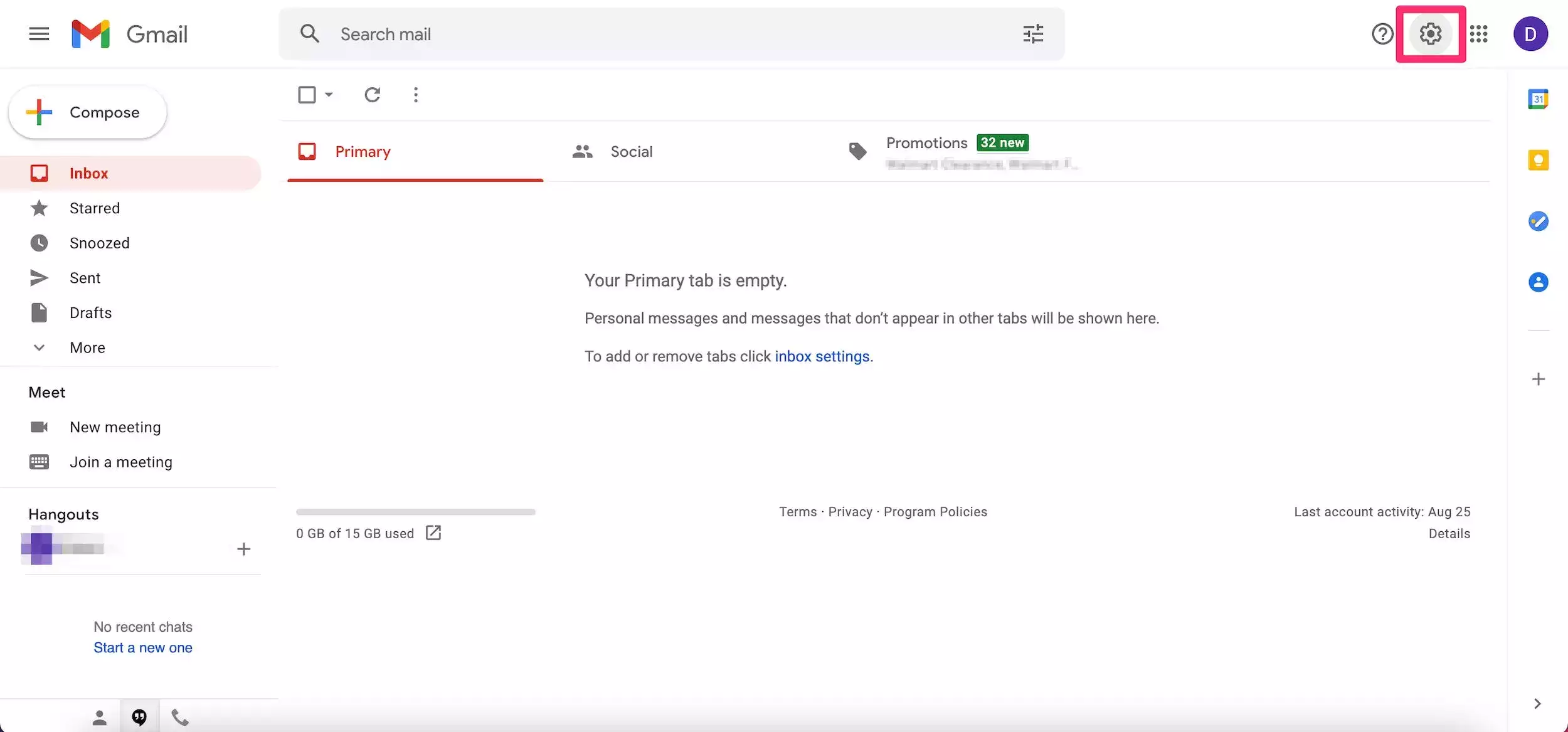Open the Google apps grid
This screenshot has height=732, width=1568.
(x=1479, y=34)
